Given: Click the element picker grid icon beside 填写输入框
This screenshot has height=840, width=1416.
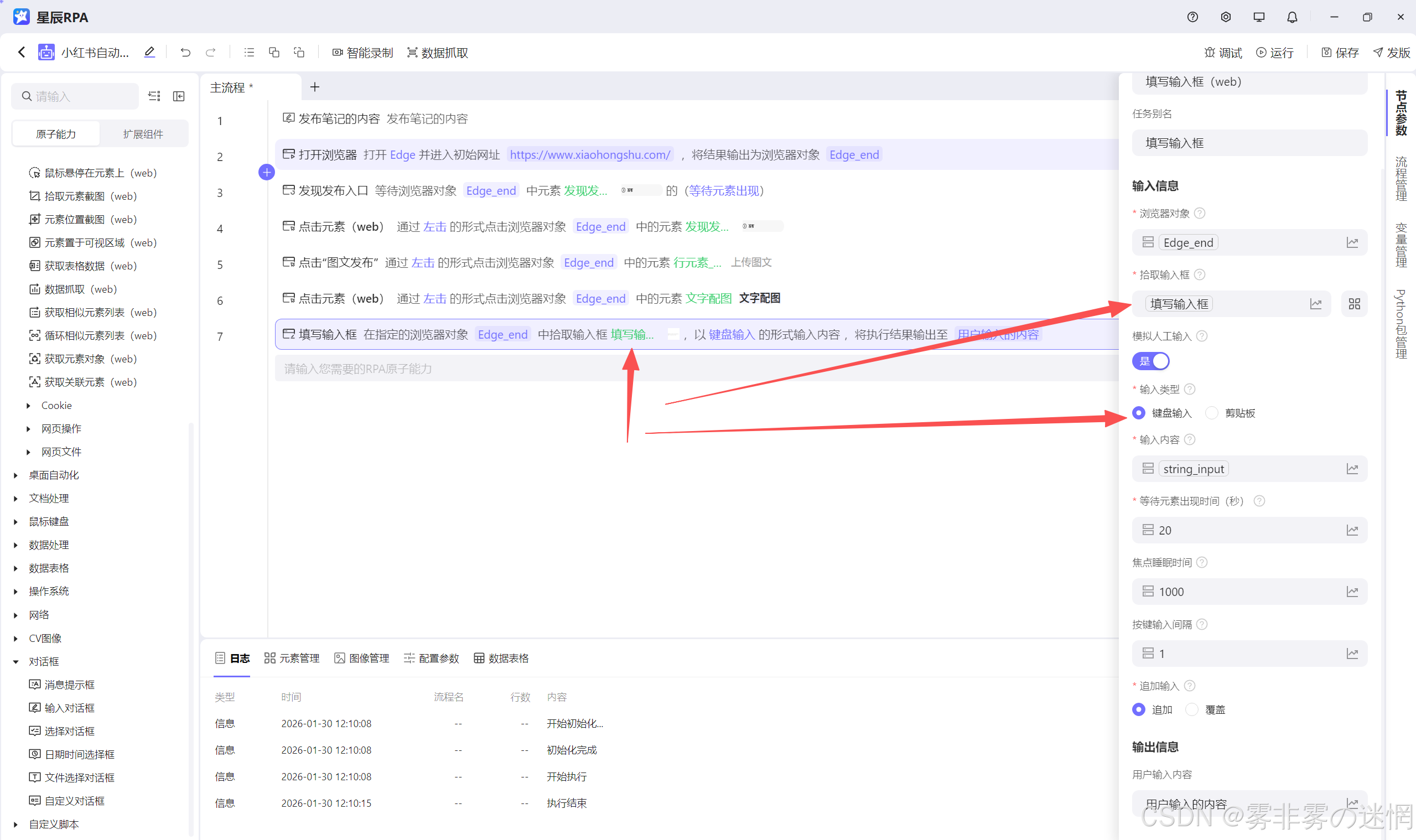Looking at the screenshot, I should click(x=1353, y=304).
